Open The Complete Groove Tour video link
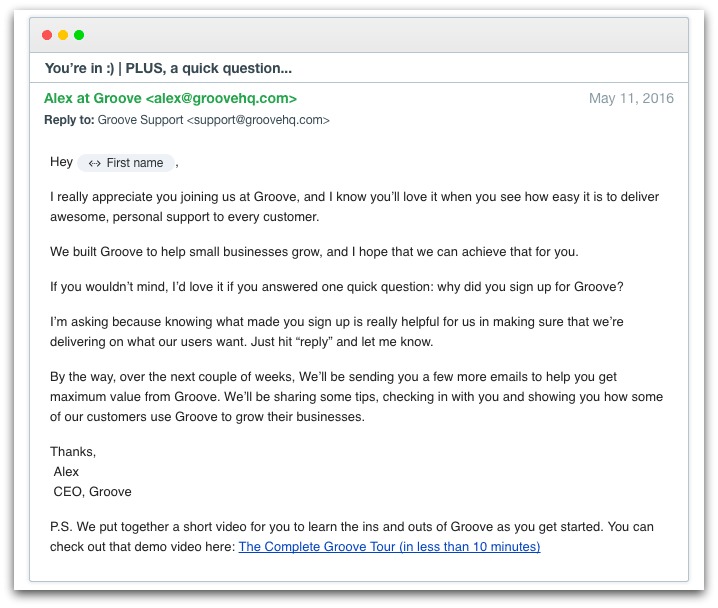This screenshot has width=718, height=608. coord(389,547)
